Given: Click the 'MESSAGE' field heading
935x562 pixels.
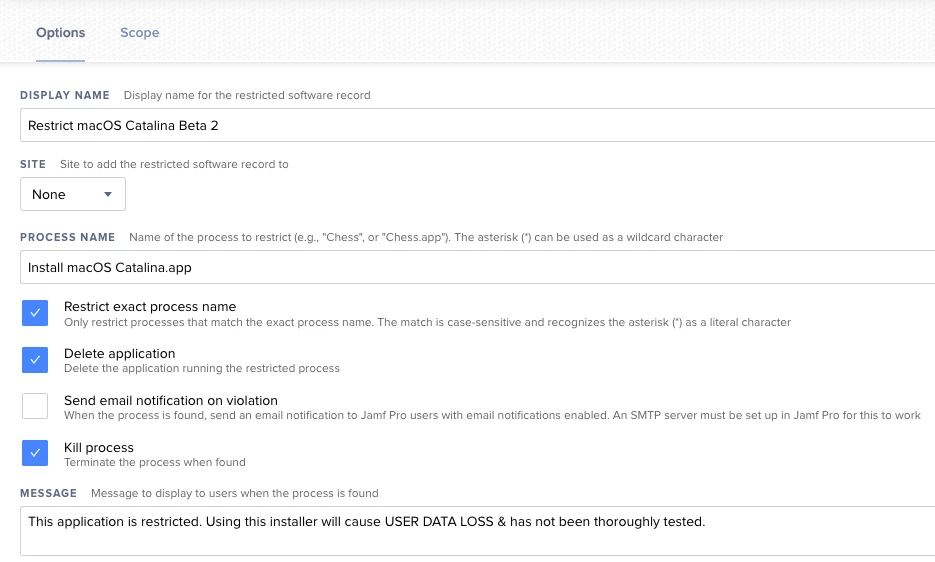Looking at the screenshot, I should [48, 493].
